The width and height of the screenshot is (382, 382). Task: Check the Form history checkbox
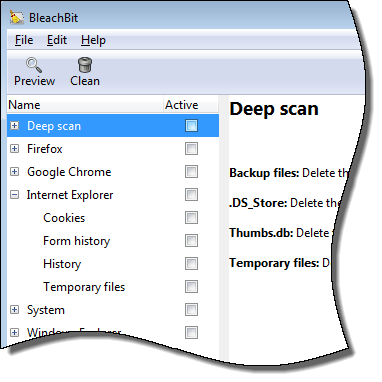[x=191, y=241]
